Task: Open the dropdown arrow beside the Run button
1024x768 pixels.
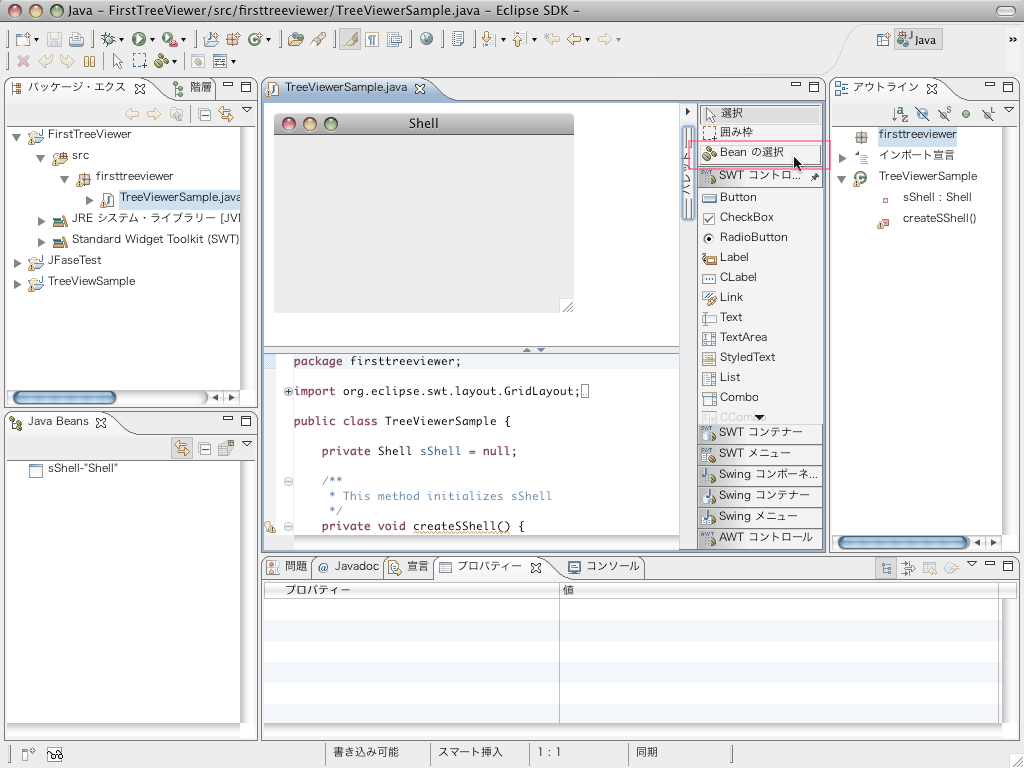Action: pos(152,40)
